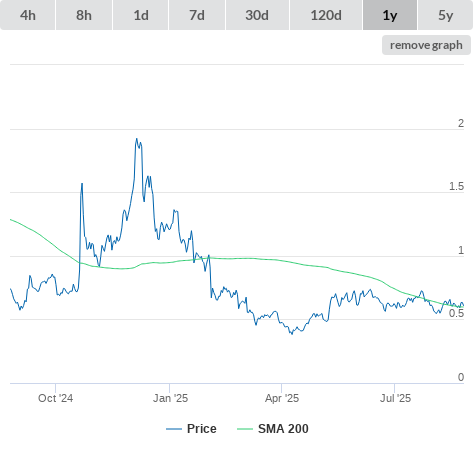Click the remove graph button
The width and height of the screenshot is (474, 455).
tap(426, 45)
